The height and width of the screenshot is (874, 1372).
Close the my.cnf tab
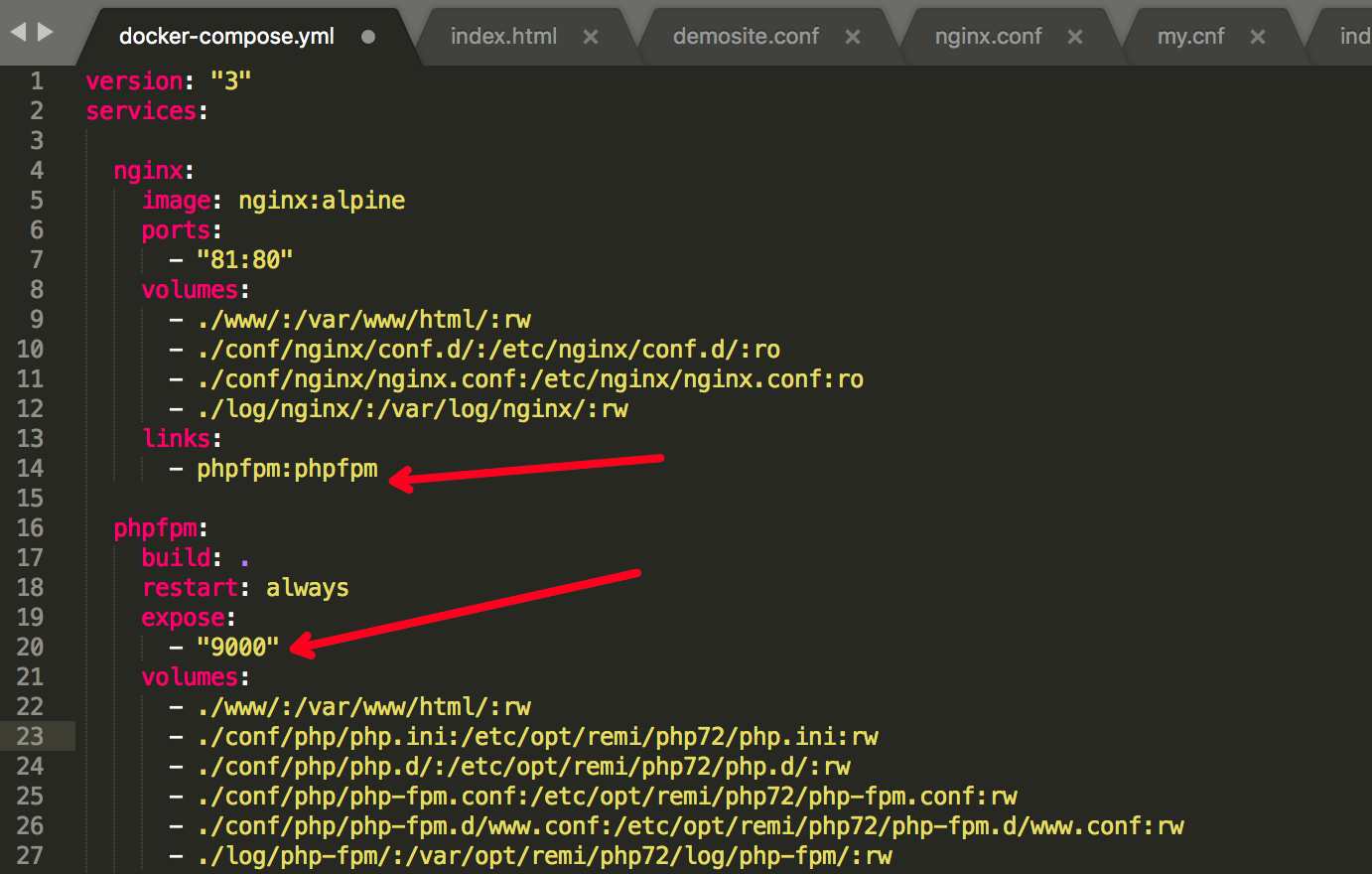pos(1258,37)
